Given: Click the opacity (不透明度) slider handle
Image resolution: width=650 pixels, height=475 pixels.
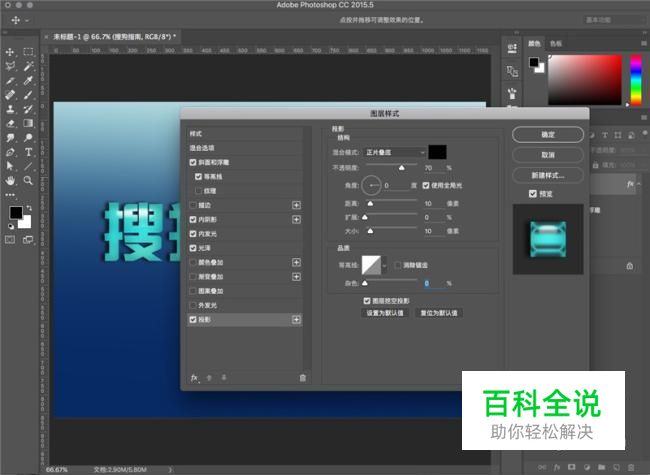Looking at the screenshot, I should 402,167.
